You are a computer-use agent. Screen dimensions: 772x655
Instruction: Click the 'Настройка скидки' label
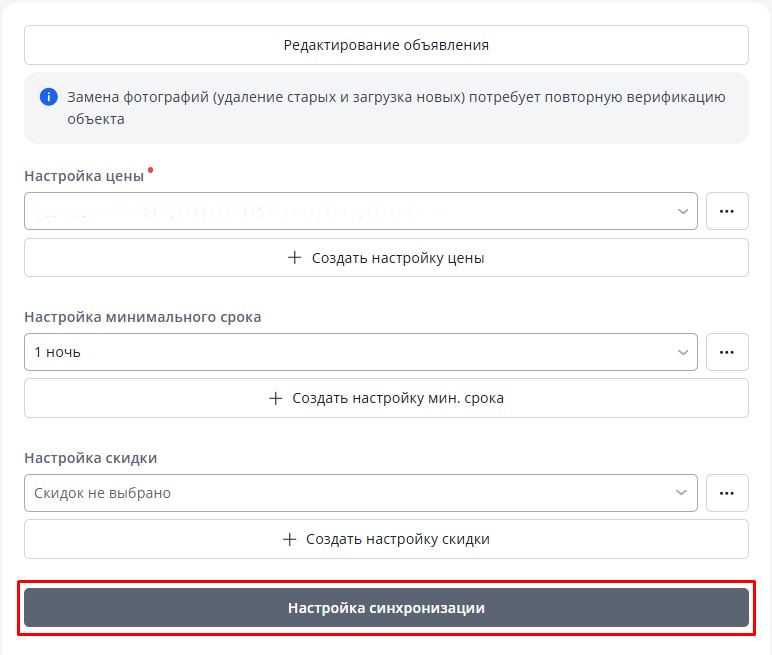pos(90,458)
